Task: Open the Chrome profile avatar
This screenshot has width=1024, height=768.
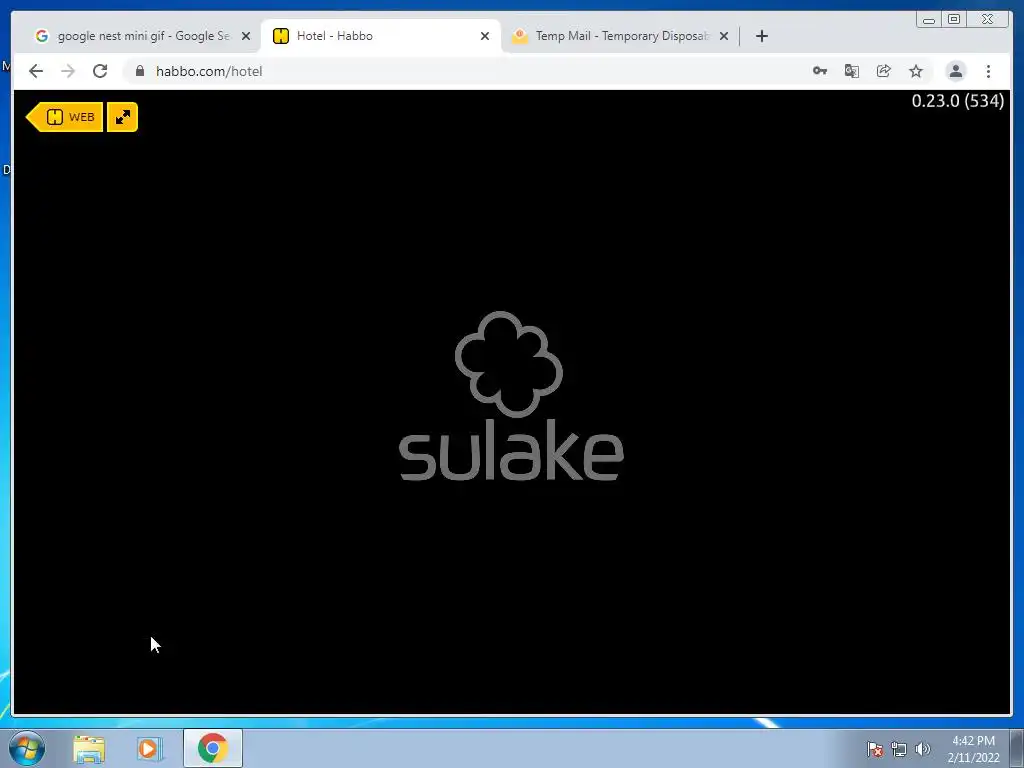Action: coord(955,71)
